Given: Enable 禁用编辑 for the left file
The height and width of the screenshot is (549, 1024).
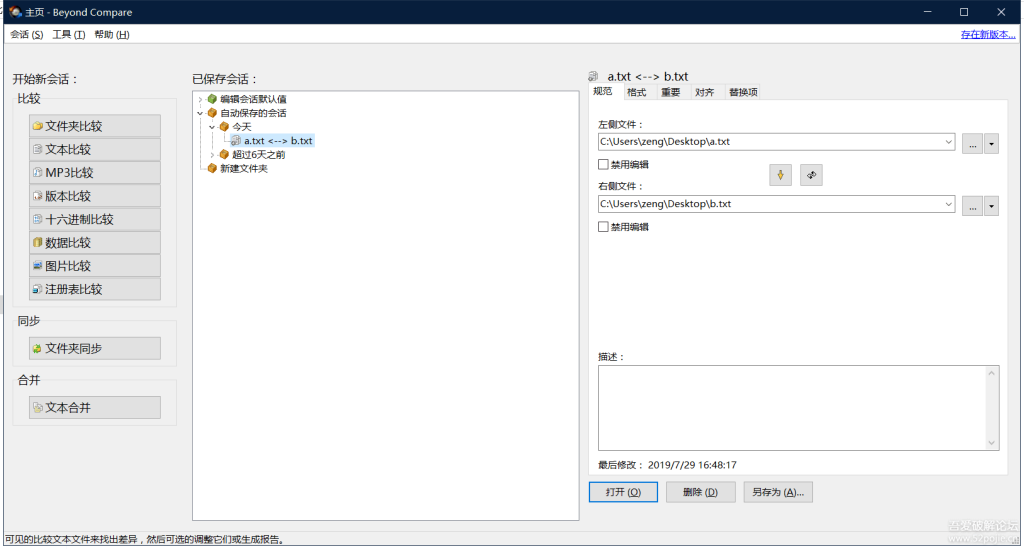Looking at the screenshot, I should 603,165.
